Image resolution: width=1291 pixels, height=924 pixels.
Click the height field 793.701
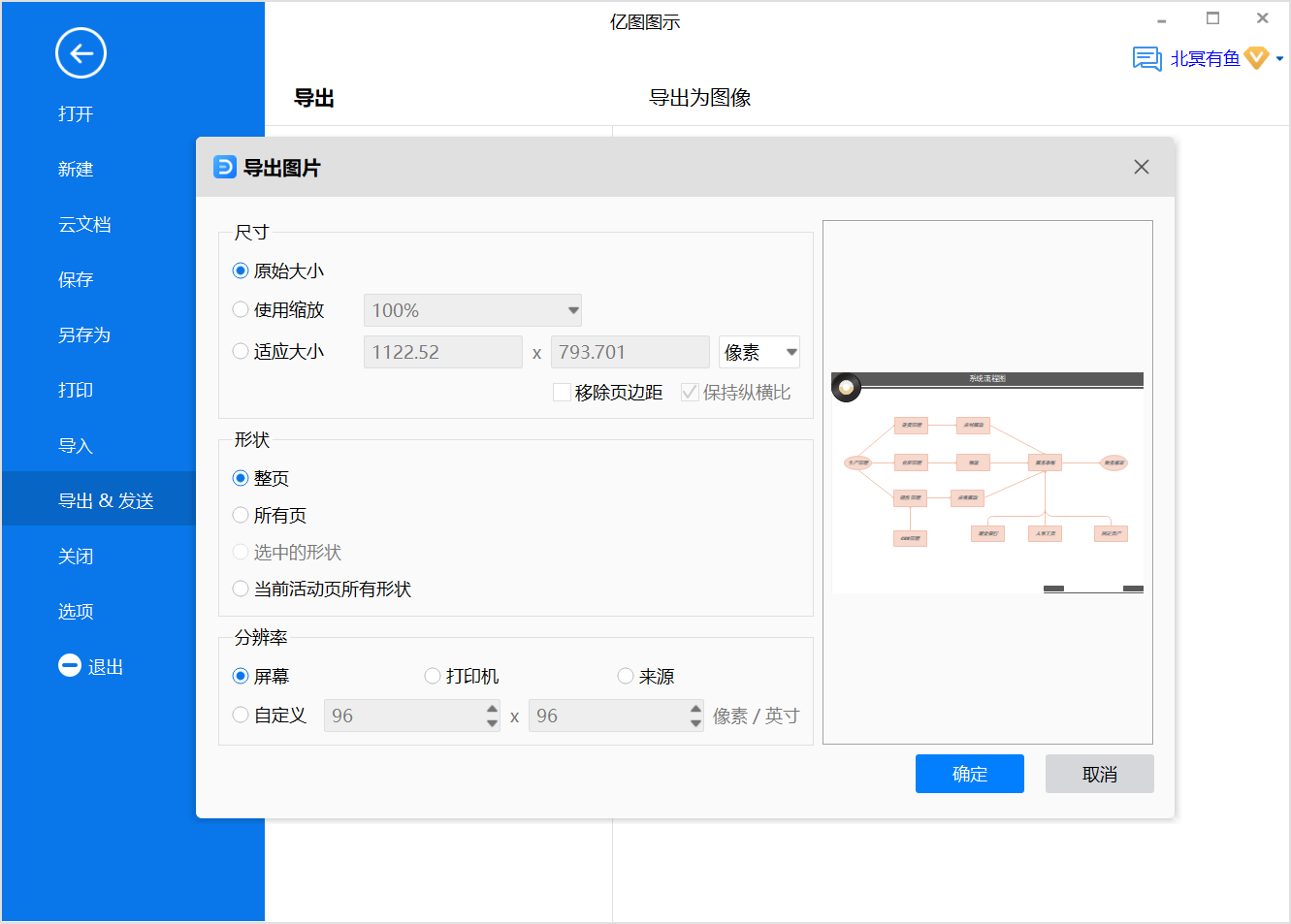point(630,352)
